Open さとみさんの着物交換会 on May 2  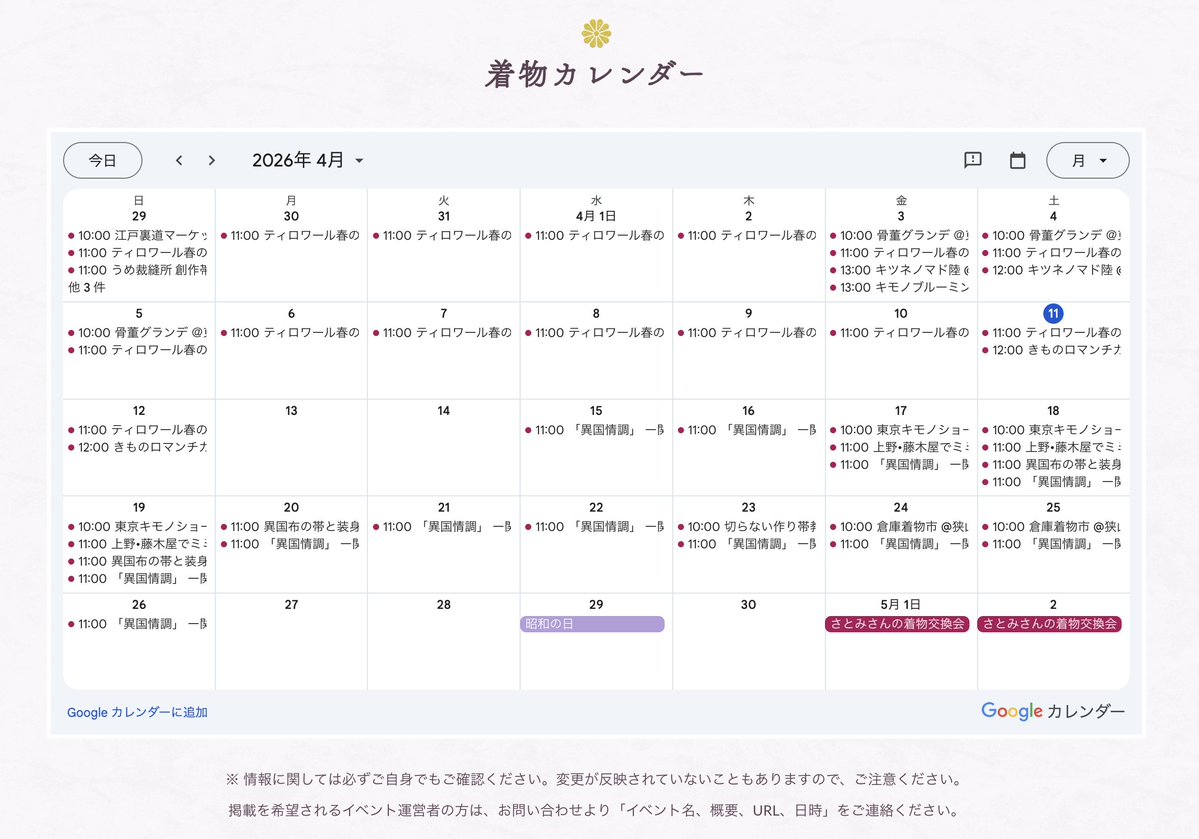click(1049, 624)
